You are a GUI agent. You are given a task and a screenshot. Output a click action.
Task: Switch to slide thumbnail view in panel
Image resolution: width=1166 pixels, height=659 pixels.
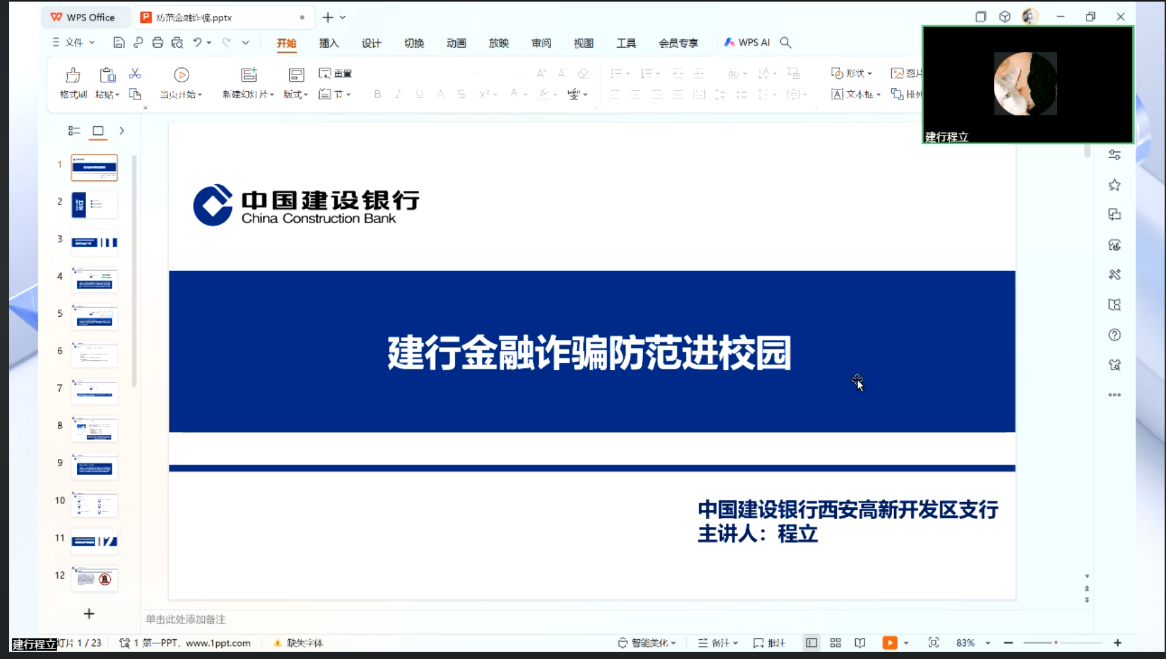click(x=97, y=131)
